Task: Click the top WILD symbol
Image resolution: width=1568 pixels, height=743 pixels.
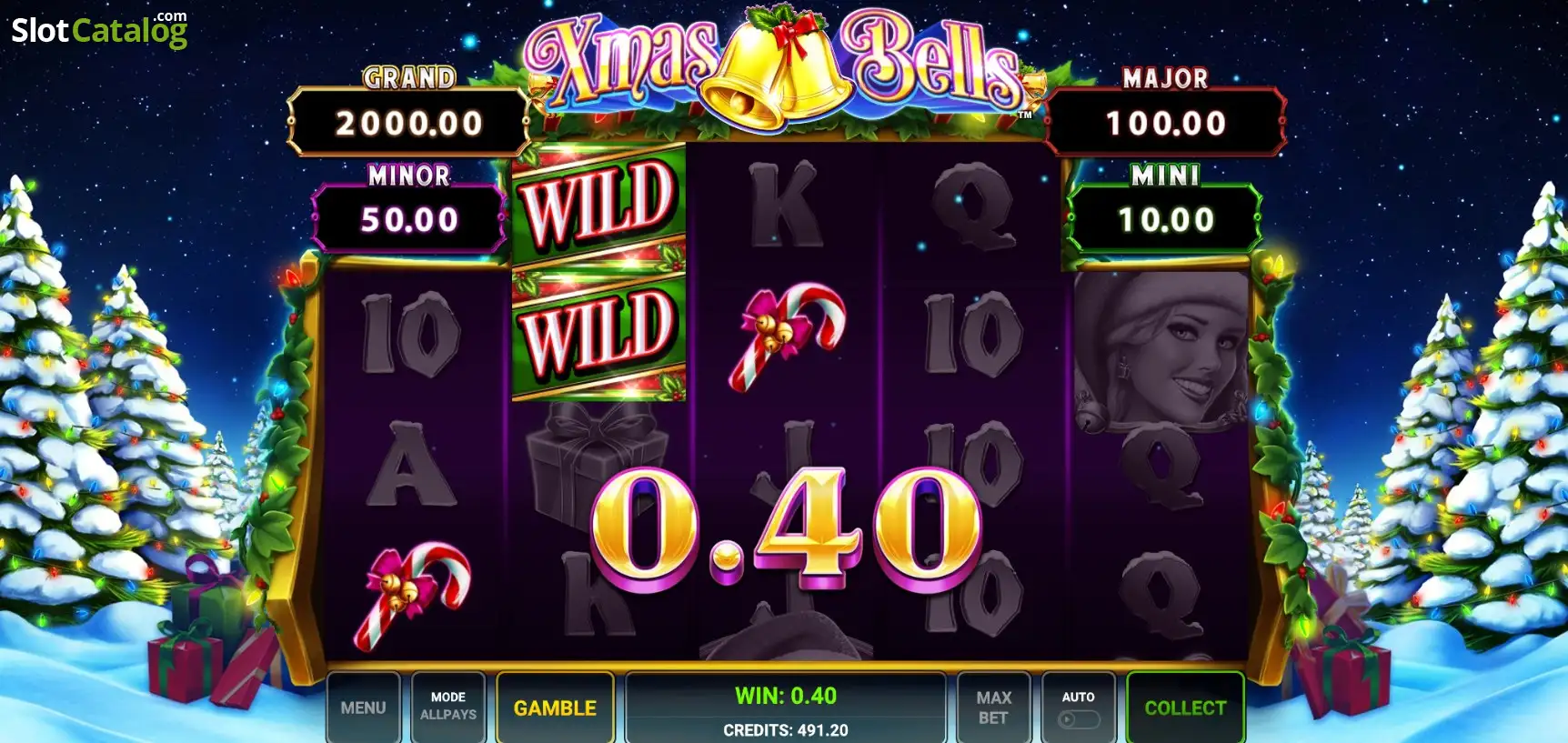Action: point(598,205)
